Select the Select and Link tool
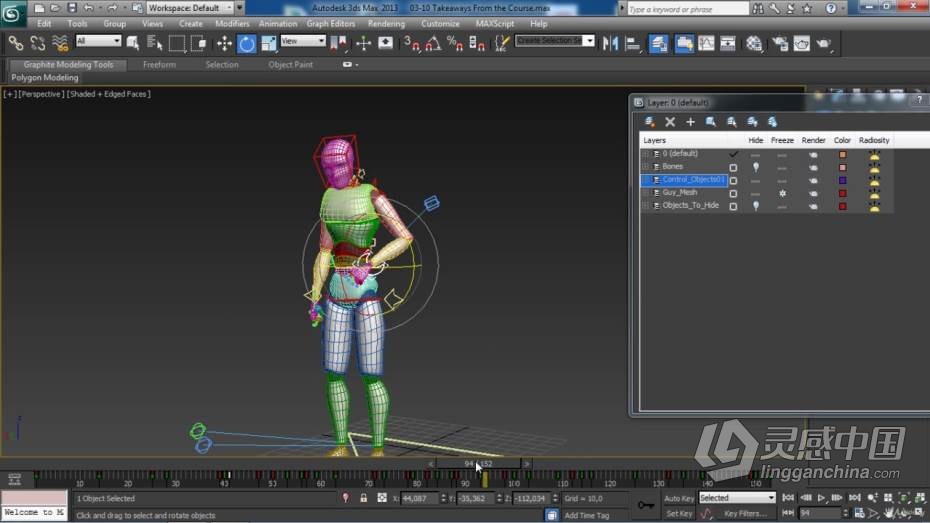The width and height of the screenshot is (930, 523). (16, 43)
